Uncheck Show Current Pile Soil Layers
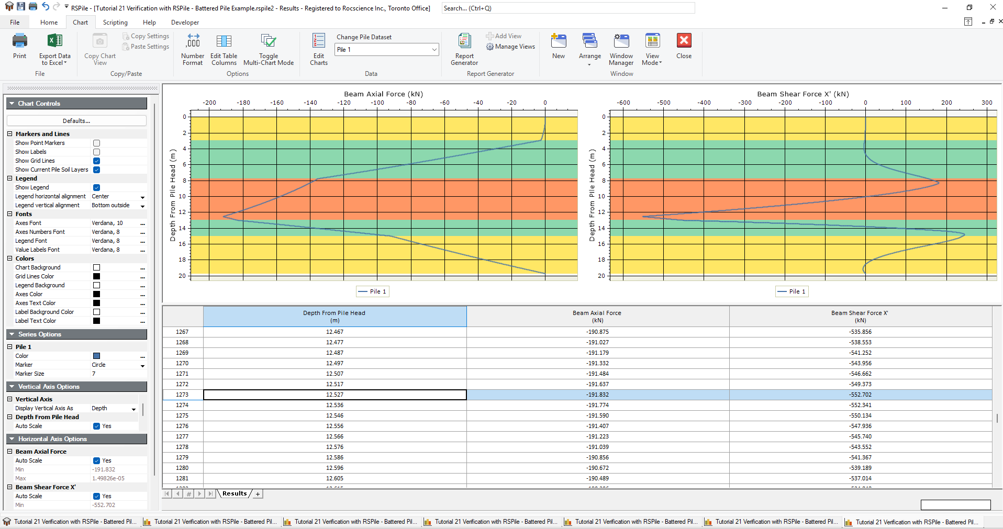This screenshot has width=1003, height=529. [97, 170]
